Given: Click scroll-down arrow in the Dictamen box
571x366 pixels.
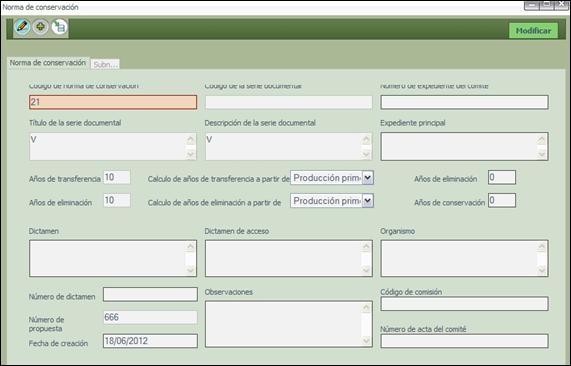Looking at the screenshot, I should (191, 270).
